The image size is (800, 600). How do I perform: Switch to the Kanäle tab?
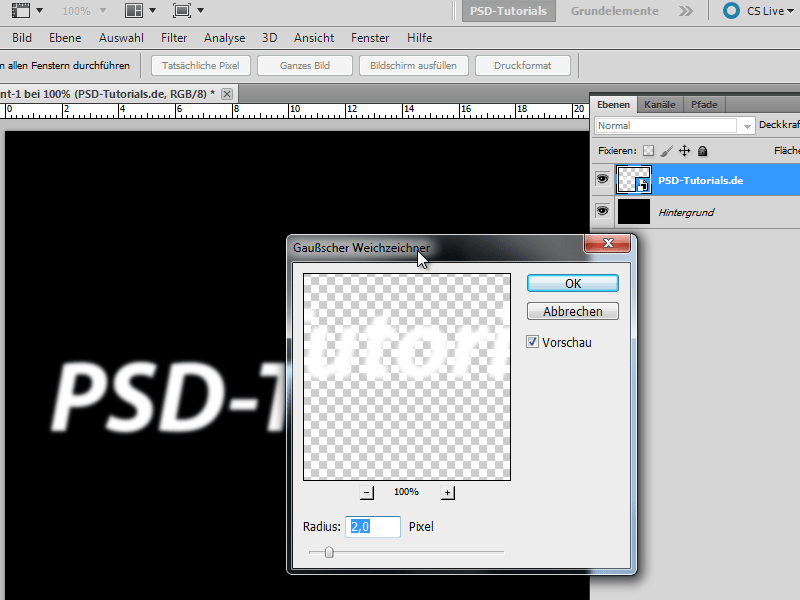pyautogui.click(x=660, y=105)
